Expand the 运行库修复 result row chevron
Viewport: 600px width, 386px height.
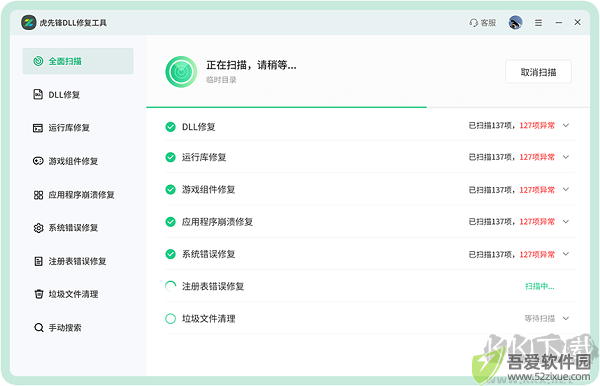[x=566, y=157]
